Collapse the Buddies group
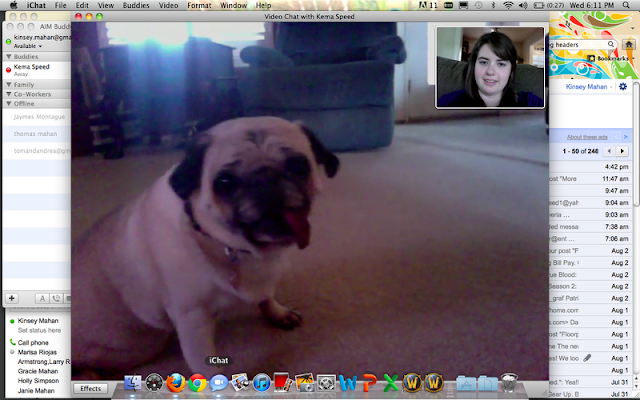 pyautogui.click(x=9, y=56)
